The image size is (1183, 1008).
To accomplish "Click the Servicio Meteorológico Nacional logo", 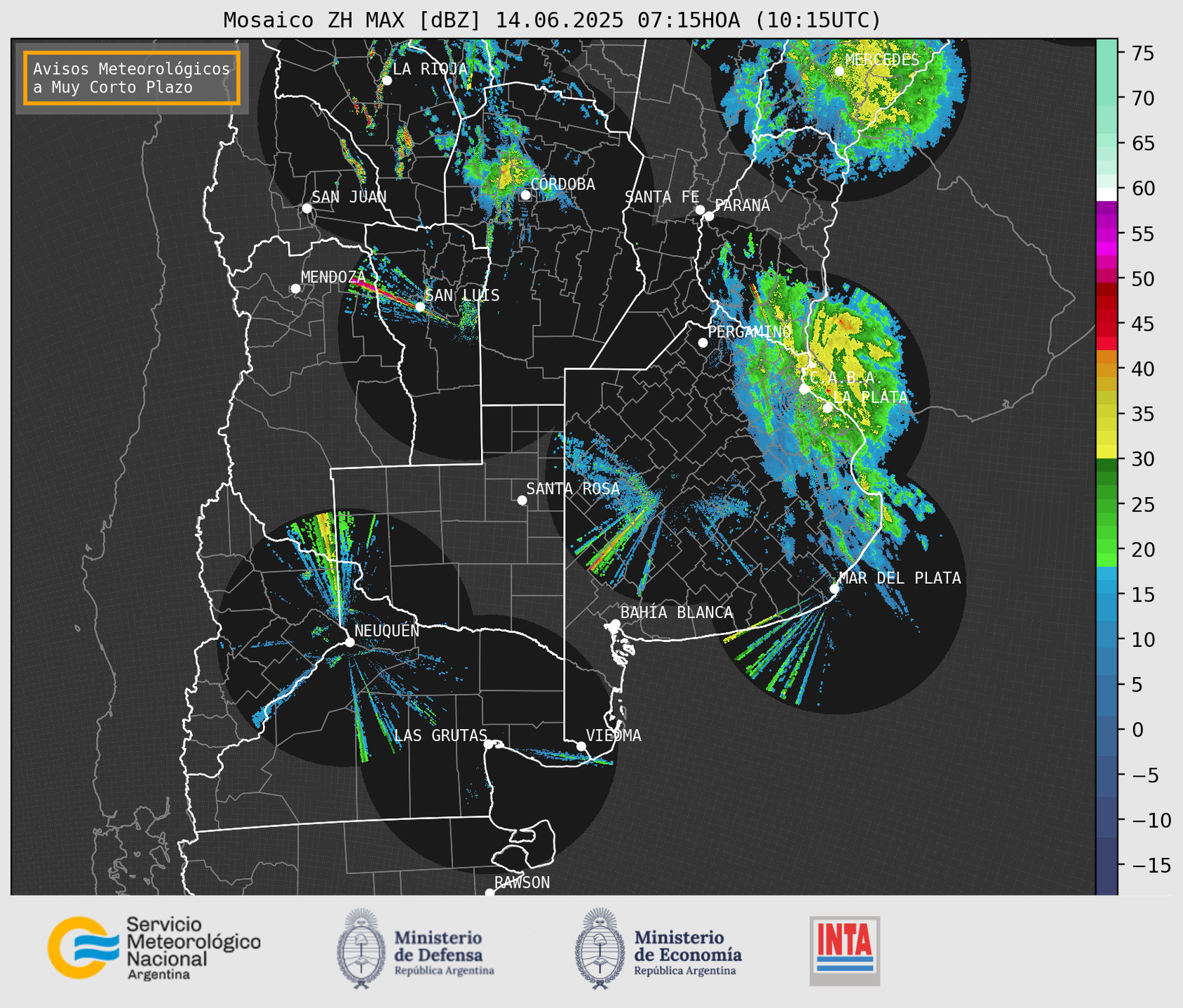I will (x=154, y=948).
